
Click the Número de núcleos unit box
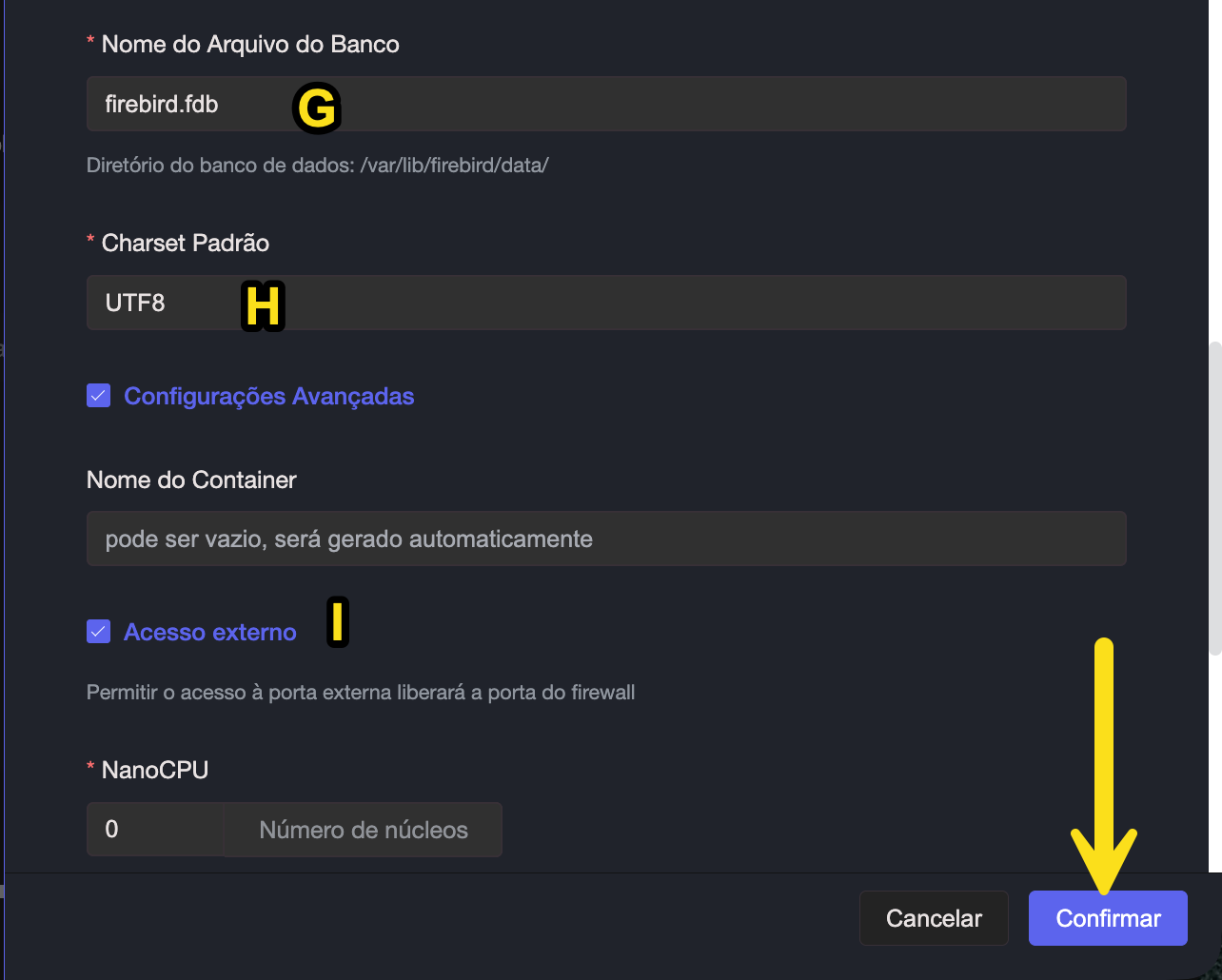coord(363,830)
